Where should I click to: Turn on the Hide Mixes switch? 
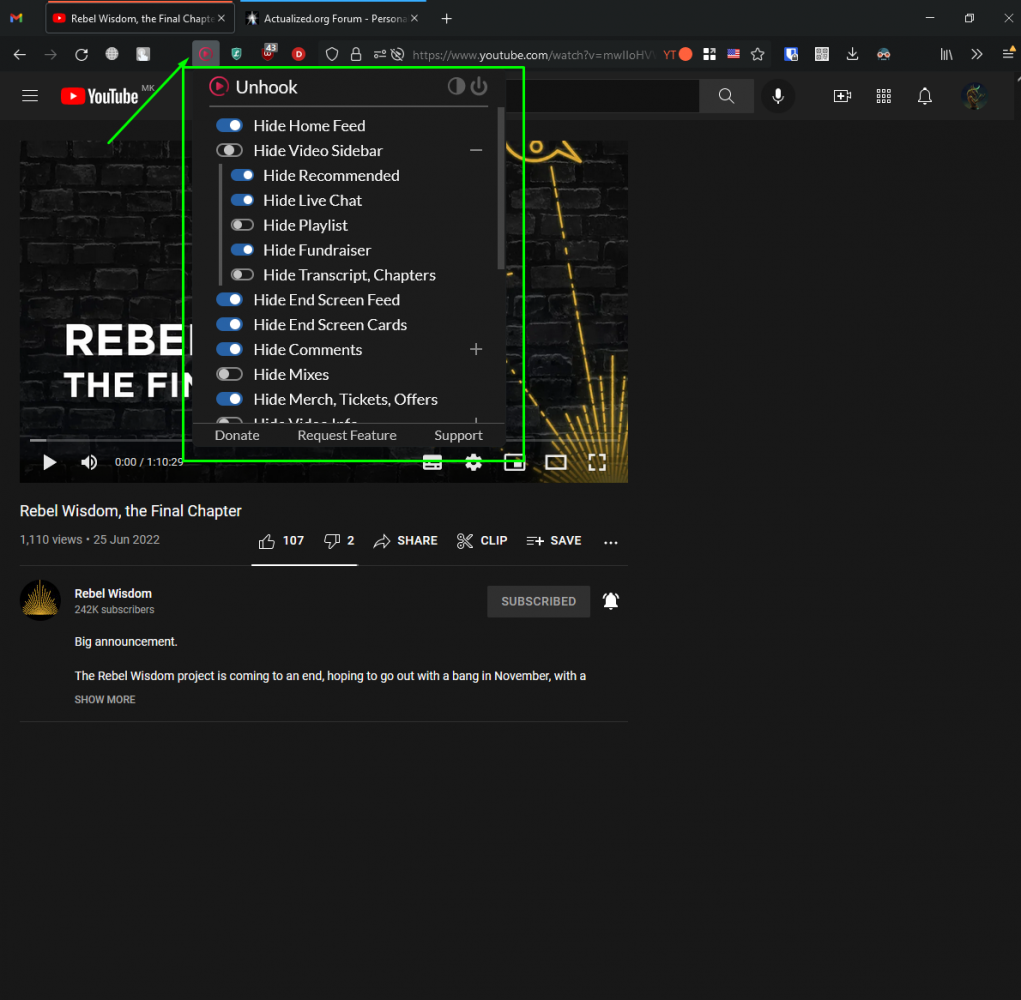point(230,374)
